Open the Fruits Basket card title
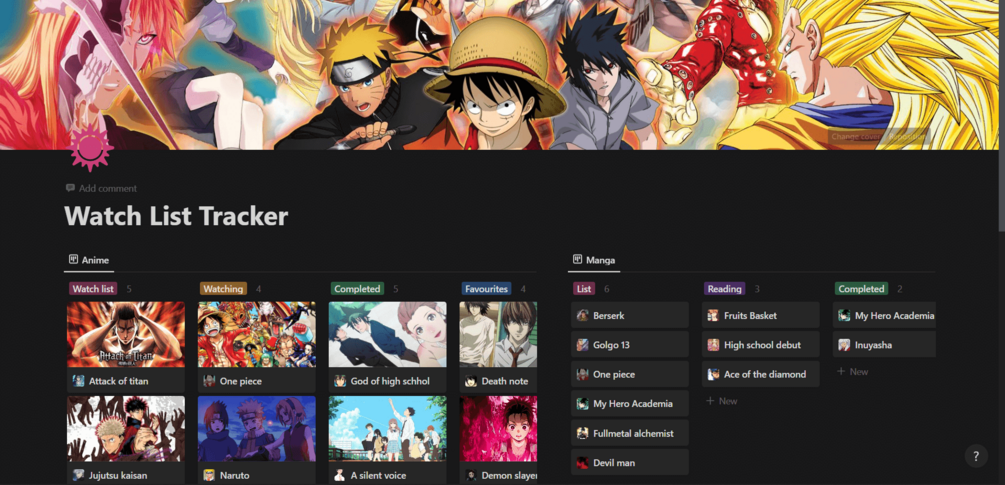The width and height of the screenshot is (1005, 485). tap(750, 315)
